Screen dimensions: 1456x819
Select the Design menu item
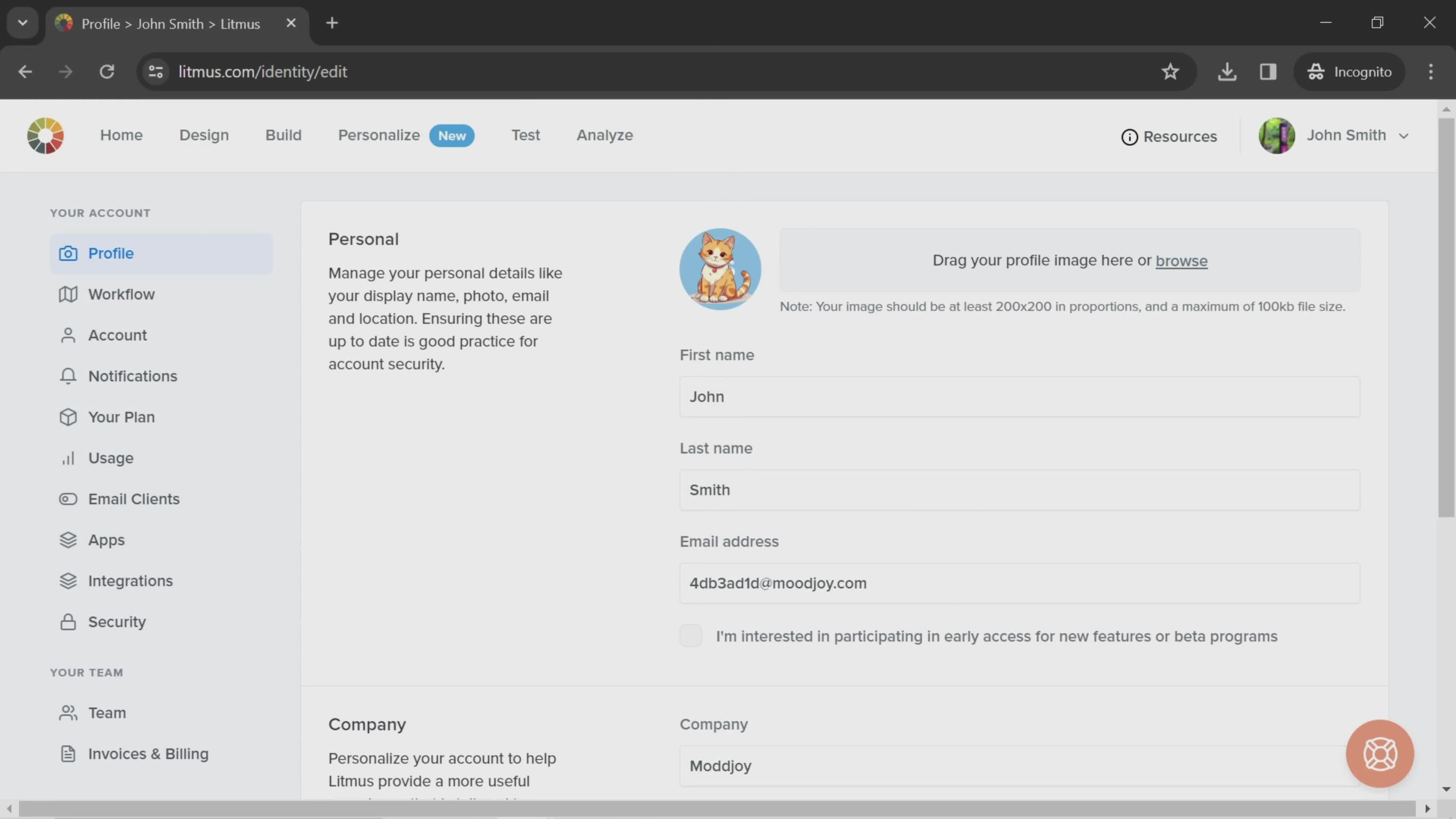(x=204, y=135)
